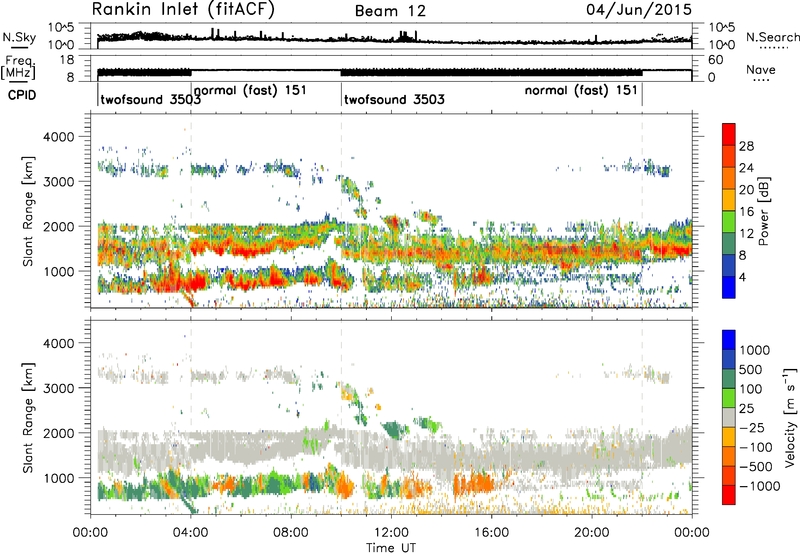Click the blue 1000 m/s velocity band
This screenshot has width=800, height=554.
(x=729, y=340)
